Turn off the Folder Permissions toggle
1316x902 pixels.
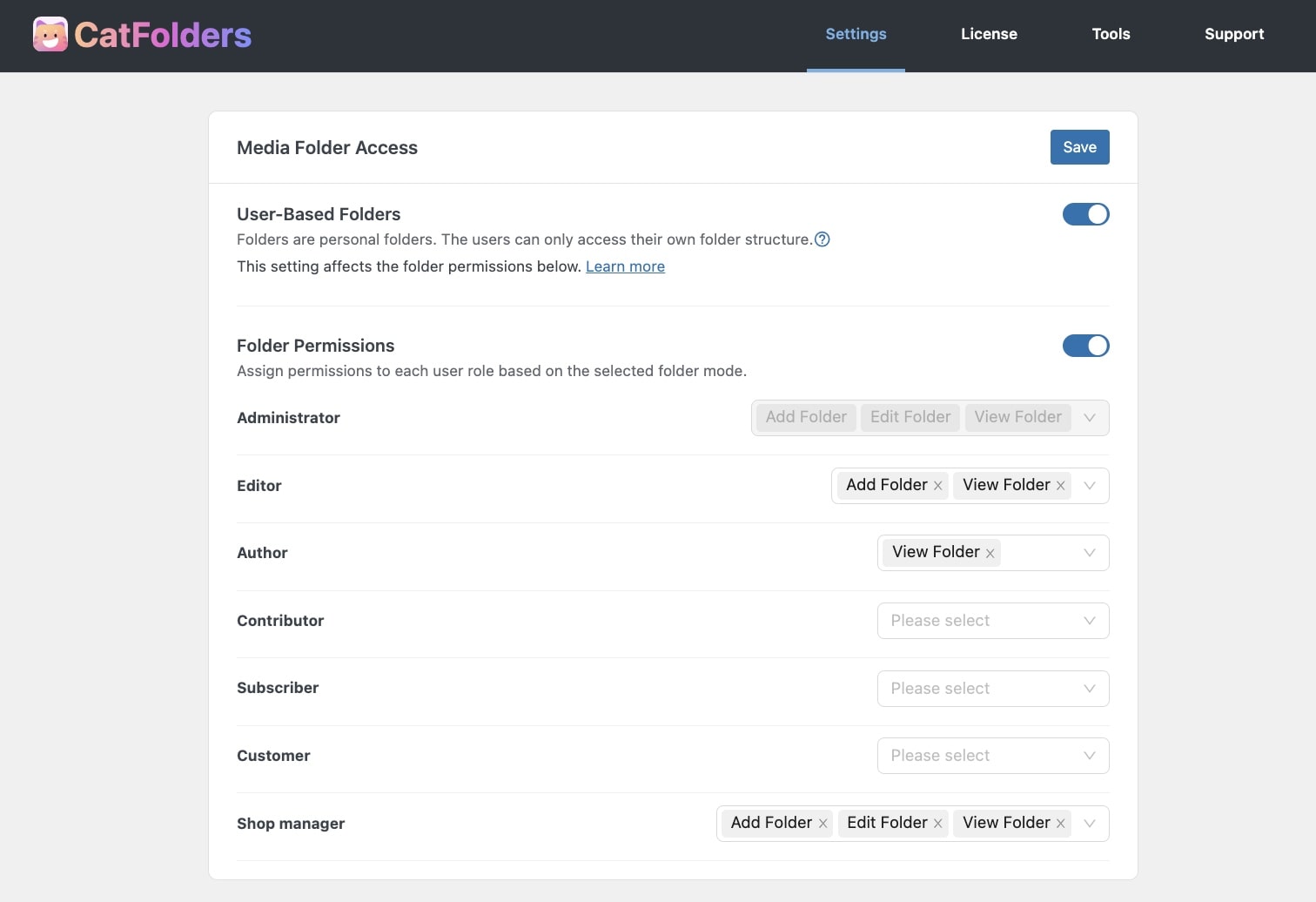[x=1085, y=346]
